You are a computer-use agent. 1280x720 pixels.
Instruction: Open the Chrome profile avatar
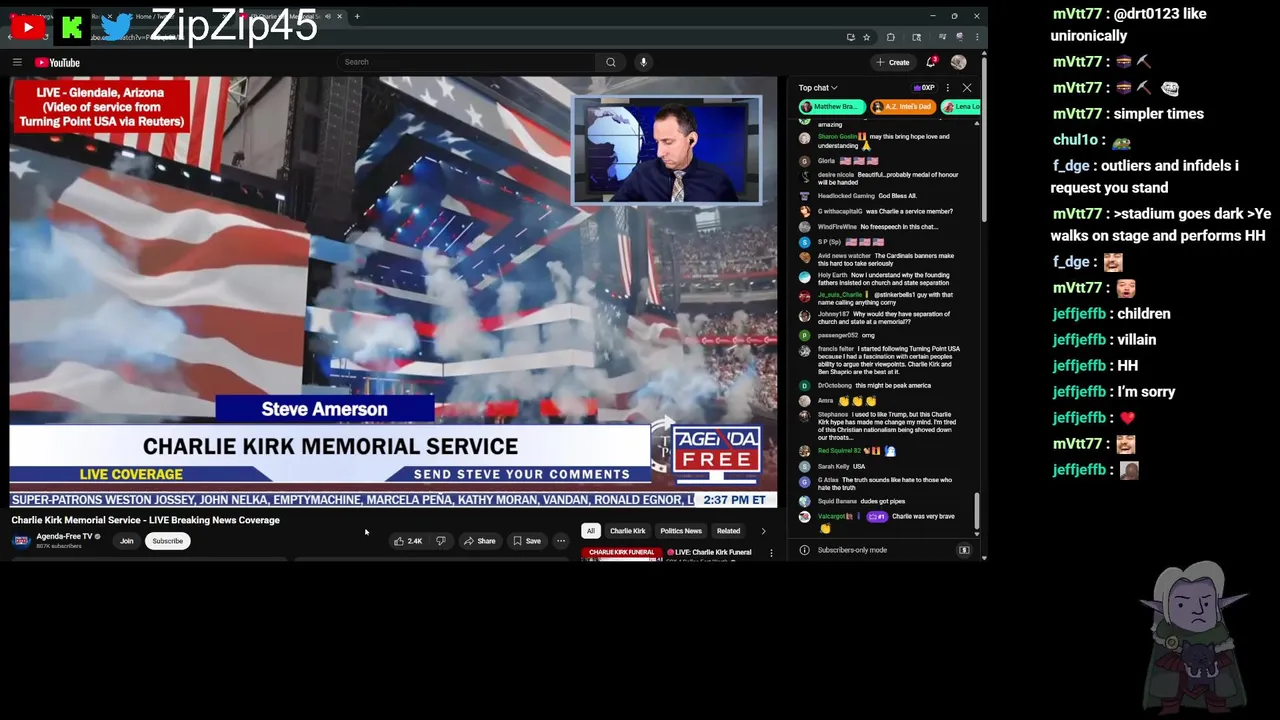pyautogui.click(x=959, y=37)
